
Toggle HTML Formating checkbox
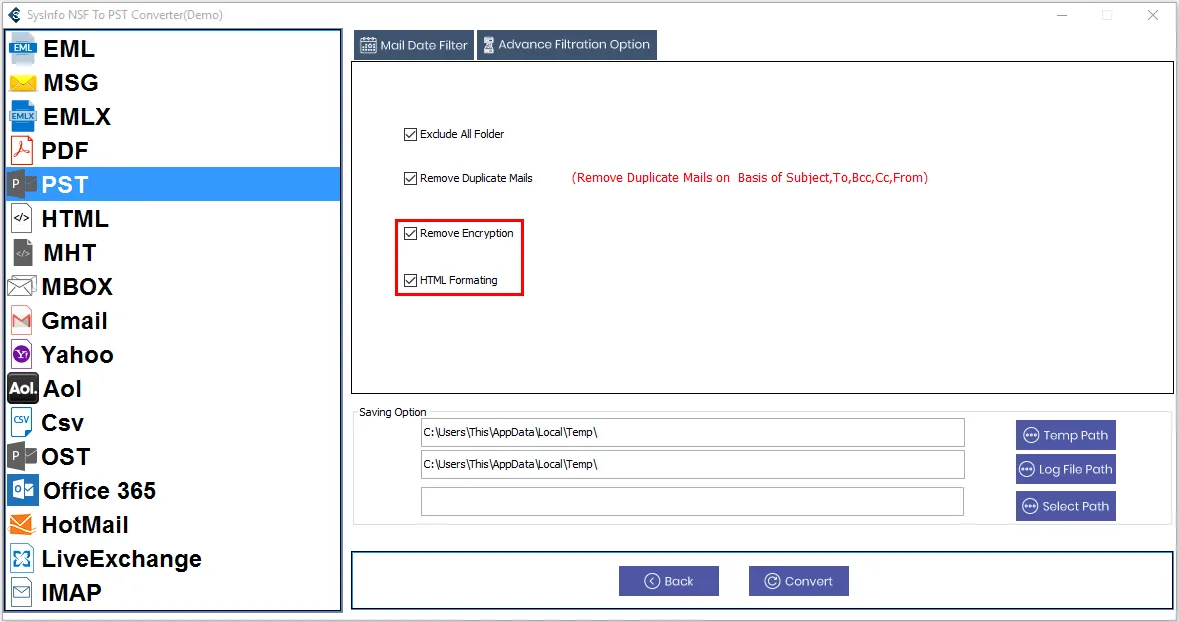coord(410,281)
